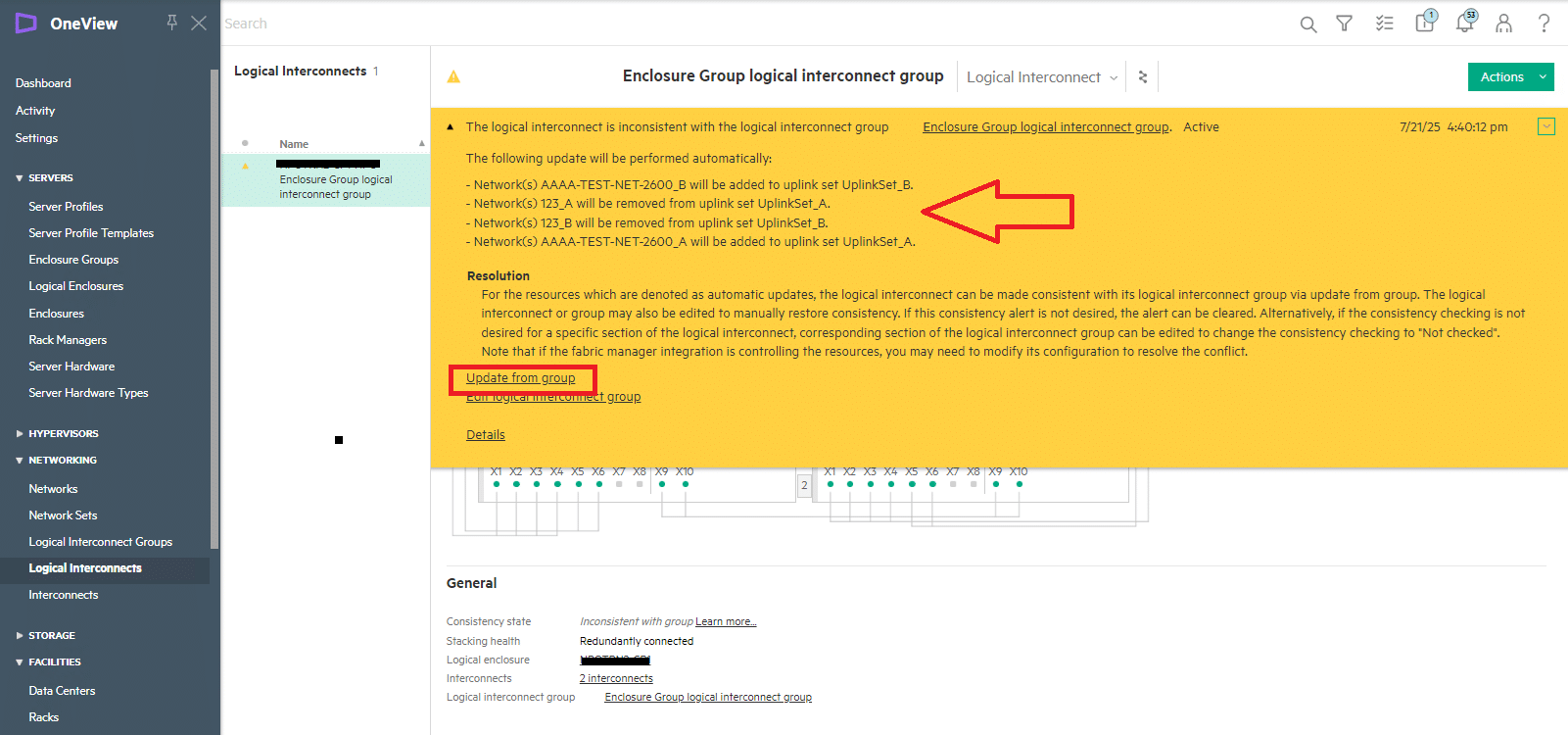The width and height of the screenshot is (1568, 735).
Task: Open the Logical Interconnect view selector
Action: [x=1042, y=77]
